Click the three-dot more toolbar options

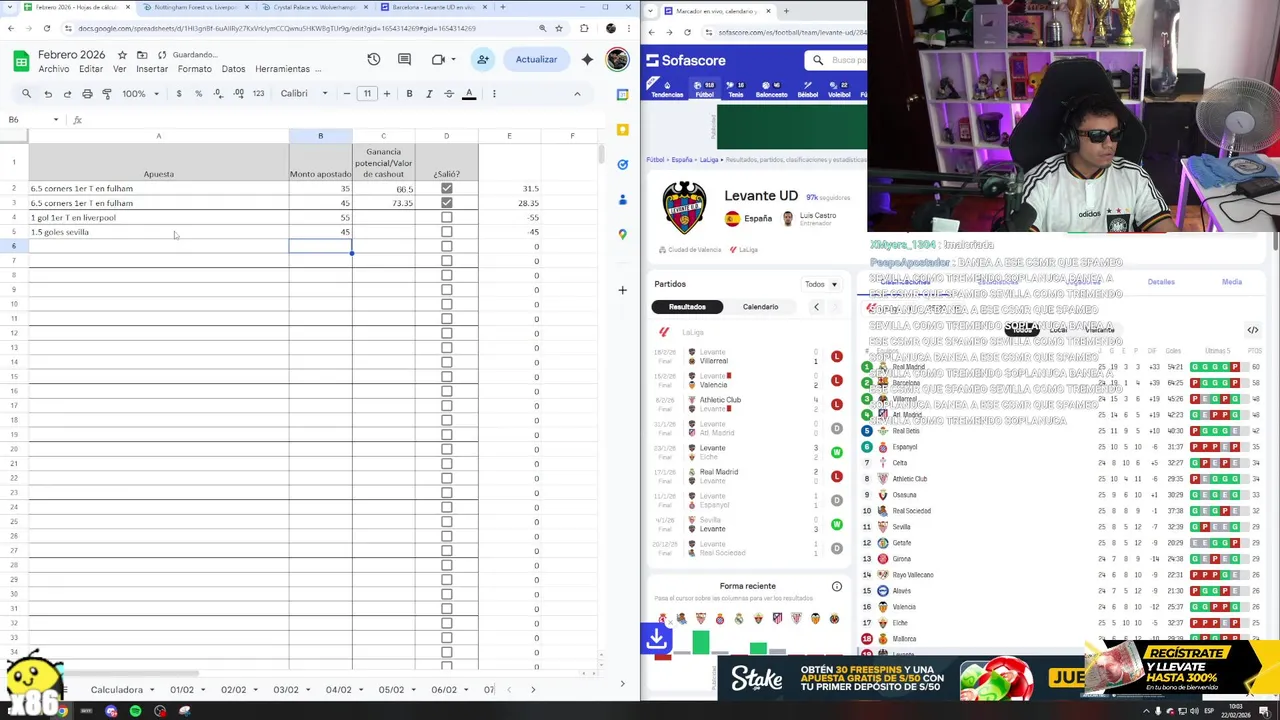[x=494, y=94]
